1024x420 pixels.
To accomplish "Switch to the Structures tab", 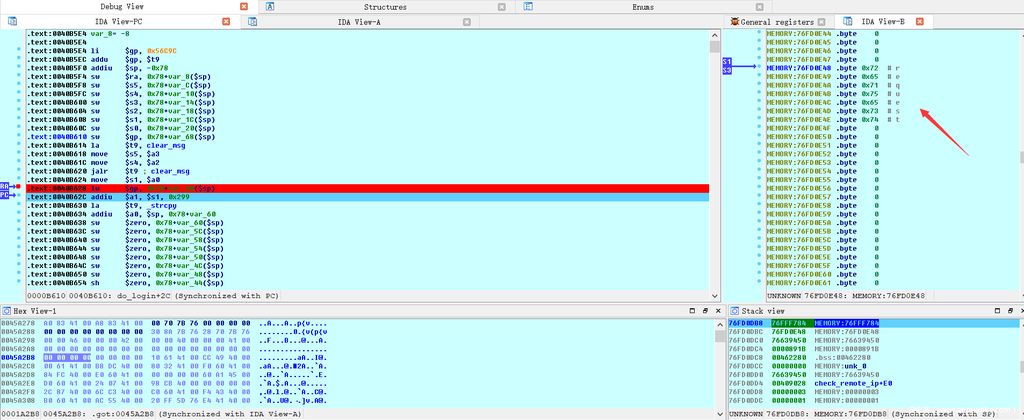I will coord(384,7).
